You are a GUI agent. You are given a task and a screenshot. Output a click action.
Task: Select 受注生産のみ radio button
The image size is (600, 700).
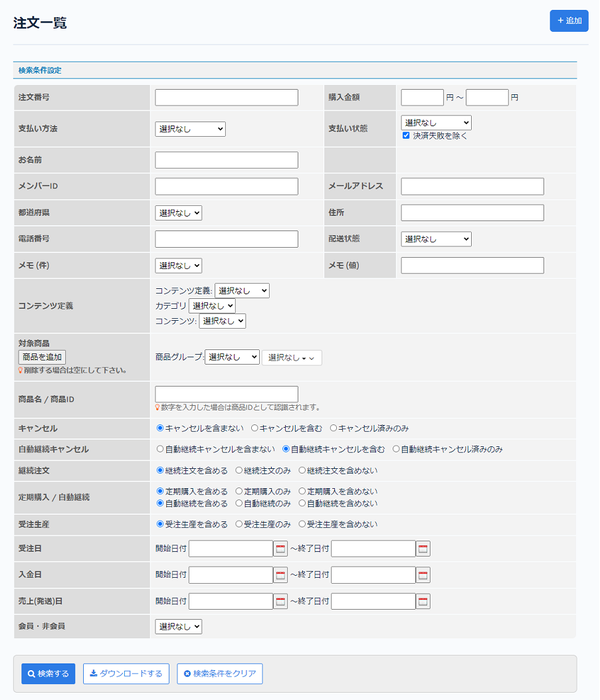pos(239,524)
